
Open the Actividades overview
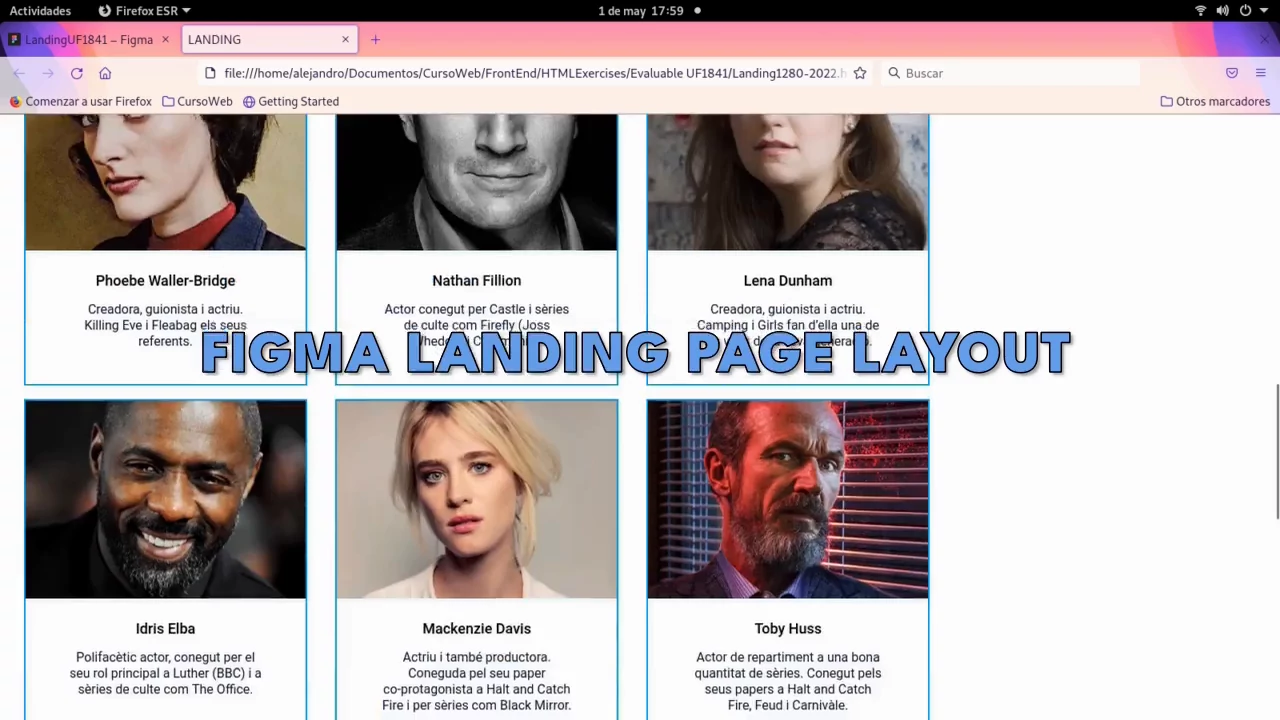point(40,11)
